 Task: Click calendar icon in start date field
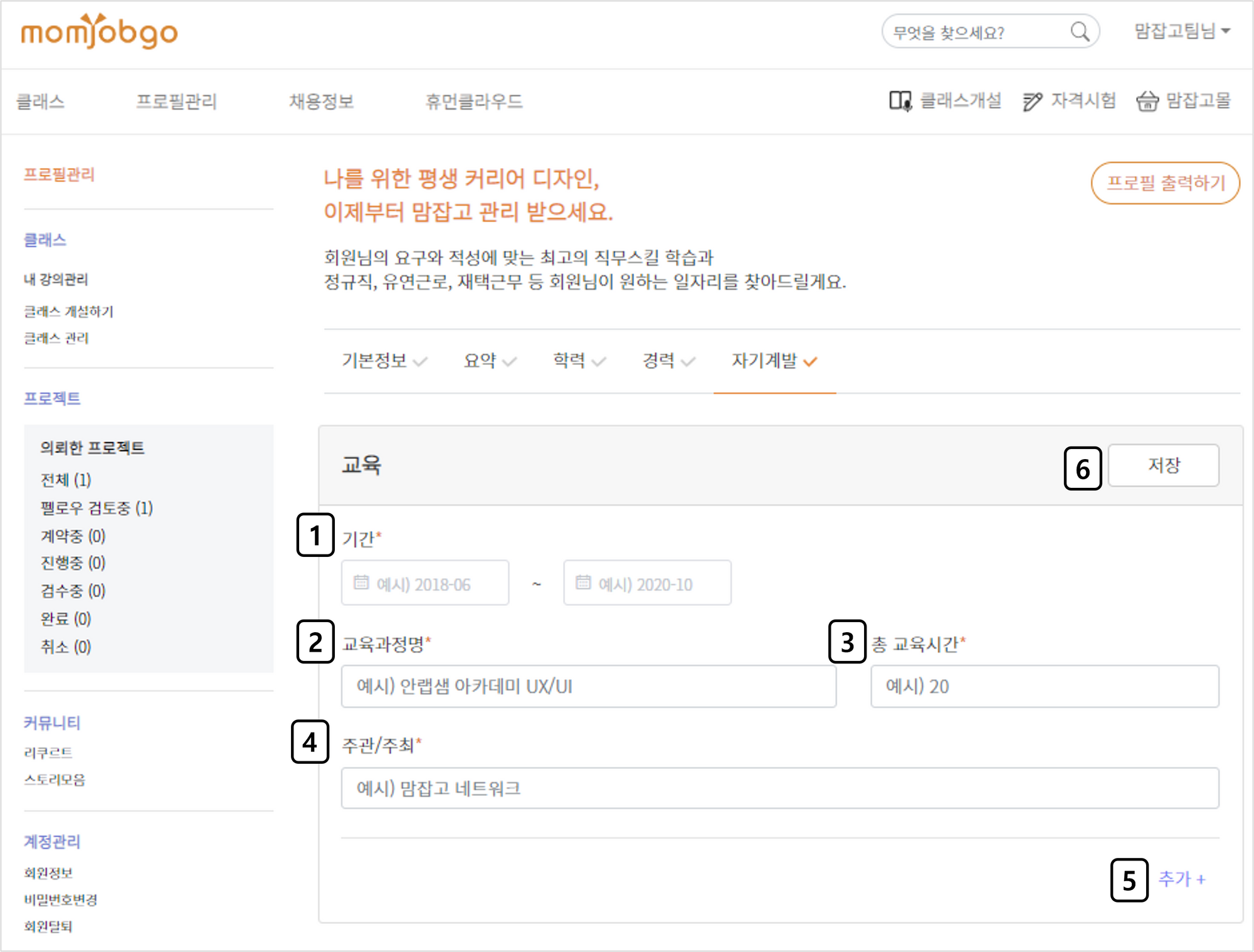[x=361, y=583]
